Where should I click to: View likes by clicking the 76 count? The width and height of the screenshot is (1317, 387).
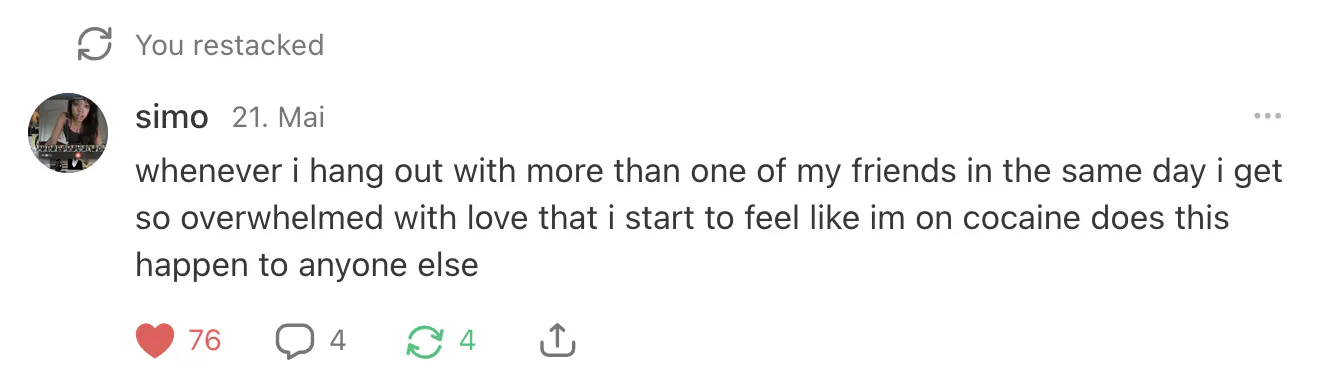click(x=204, y=341)
